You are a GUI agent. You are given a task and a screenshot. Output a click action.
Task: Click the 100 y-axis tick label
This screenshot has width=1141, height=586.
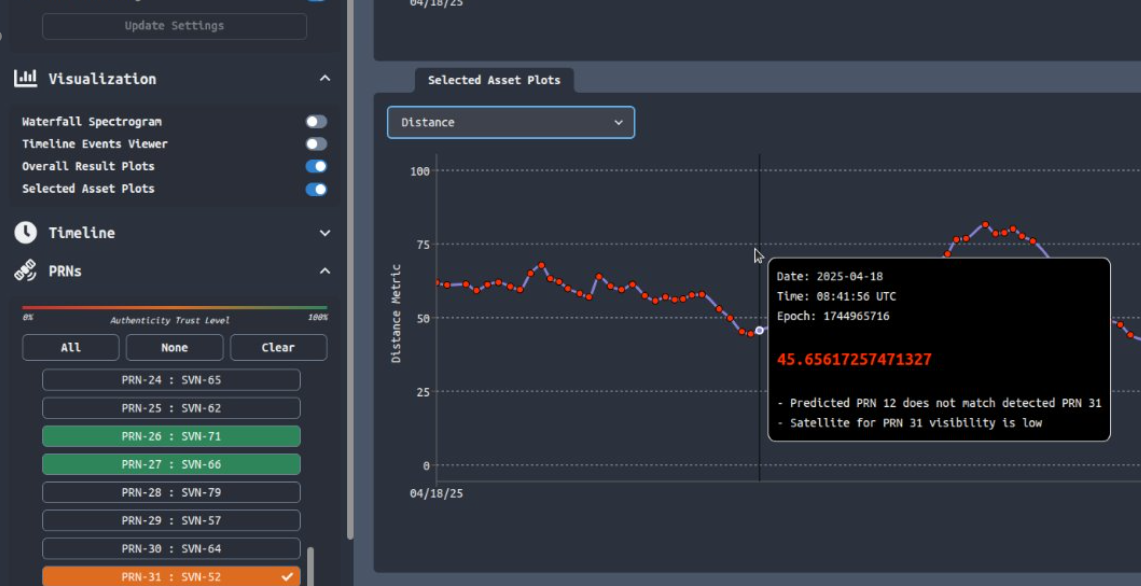[x=420, y=171]
